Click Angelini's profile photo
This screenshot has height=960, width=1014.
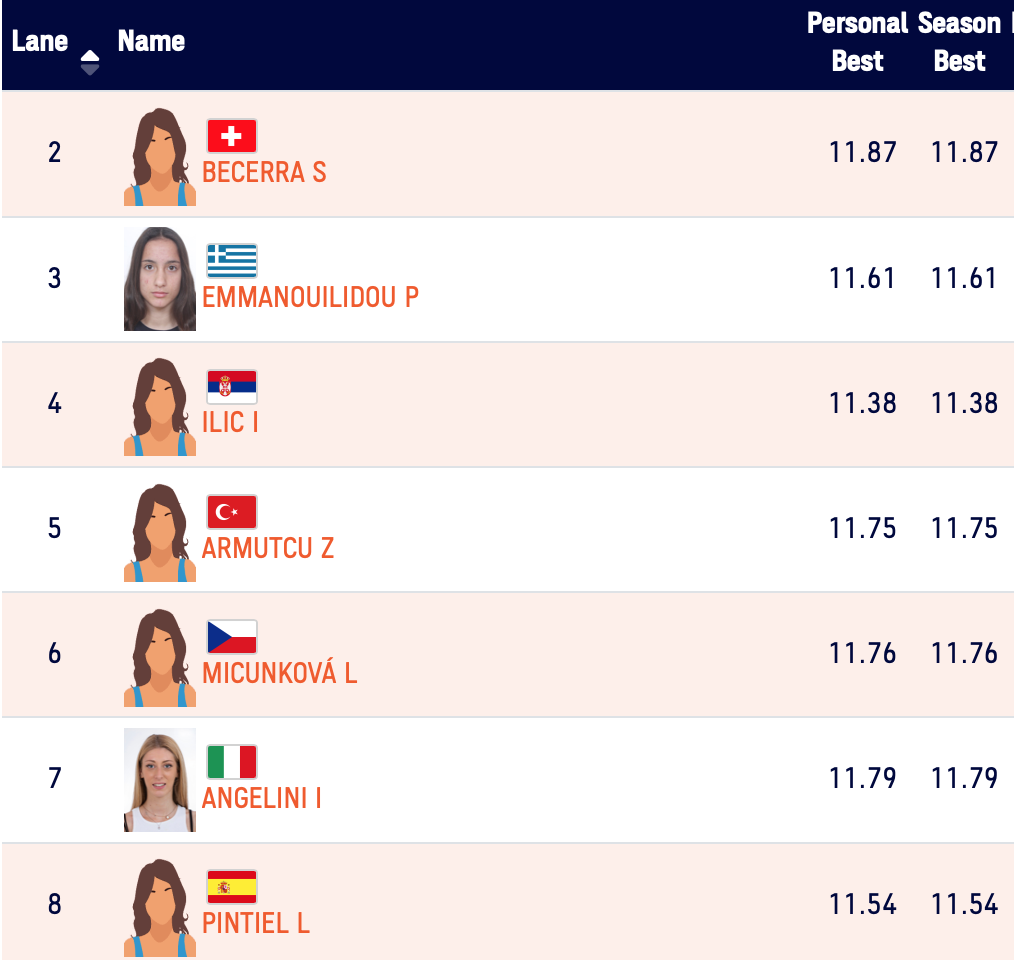(159, 780)
